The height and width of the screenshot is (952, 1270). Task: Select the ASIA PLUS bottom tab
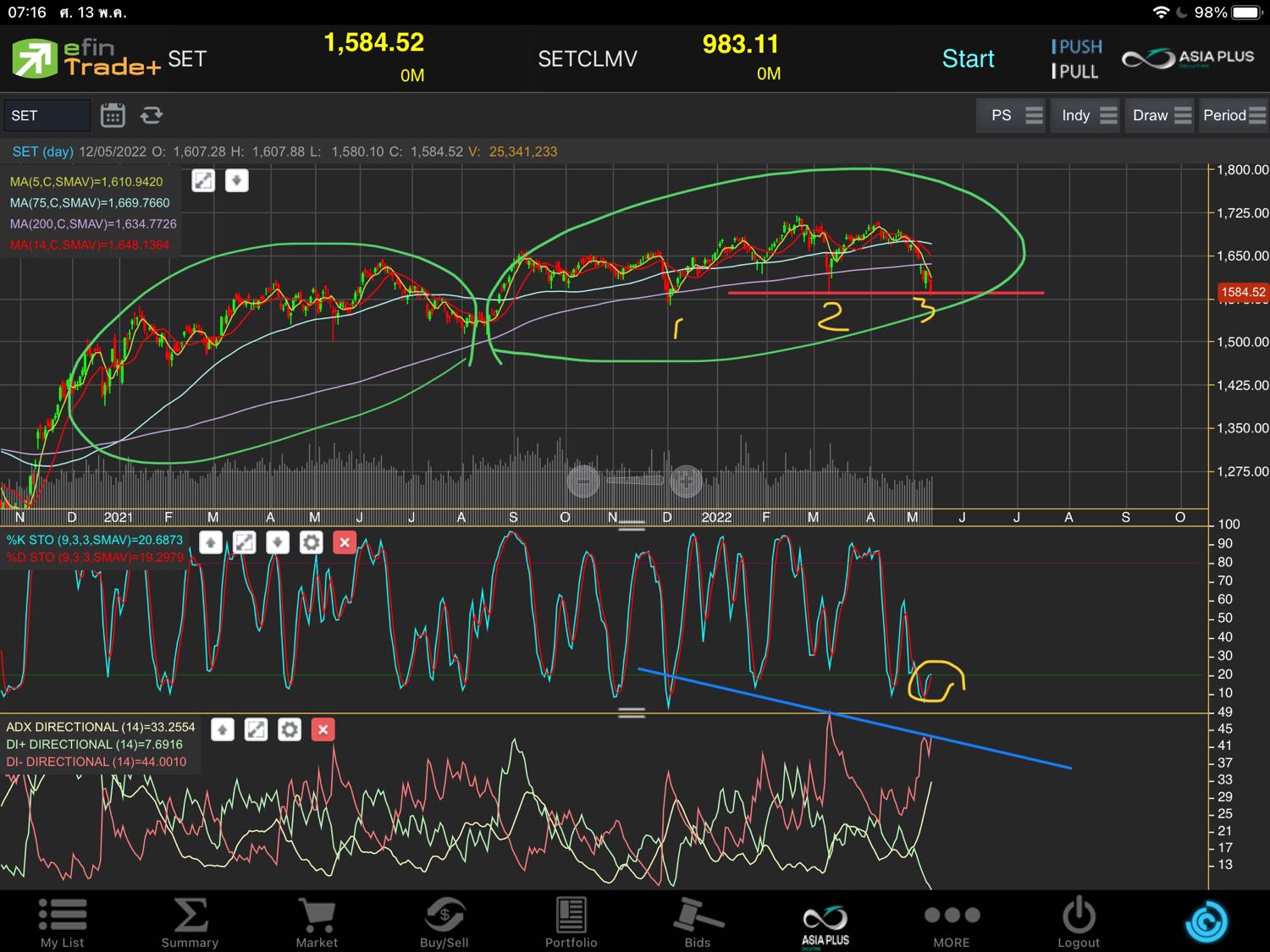[x=825, y=926]
